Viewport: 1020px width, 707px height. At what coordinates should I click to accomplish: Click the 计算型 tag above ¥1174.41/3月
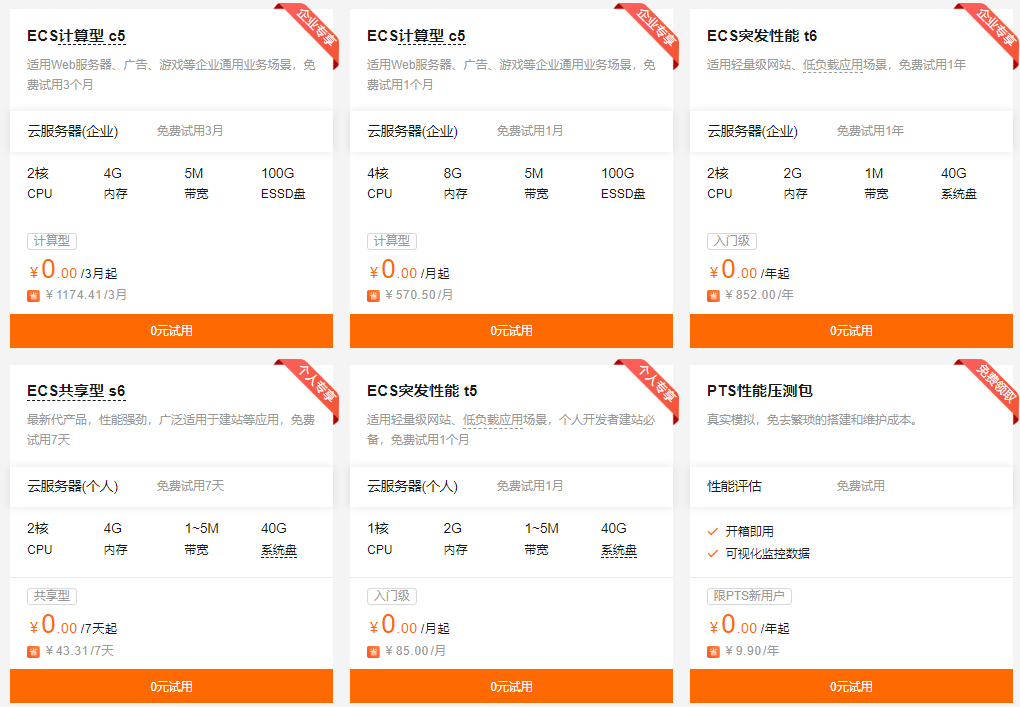(52, 241)
